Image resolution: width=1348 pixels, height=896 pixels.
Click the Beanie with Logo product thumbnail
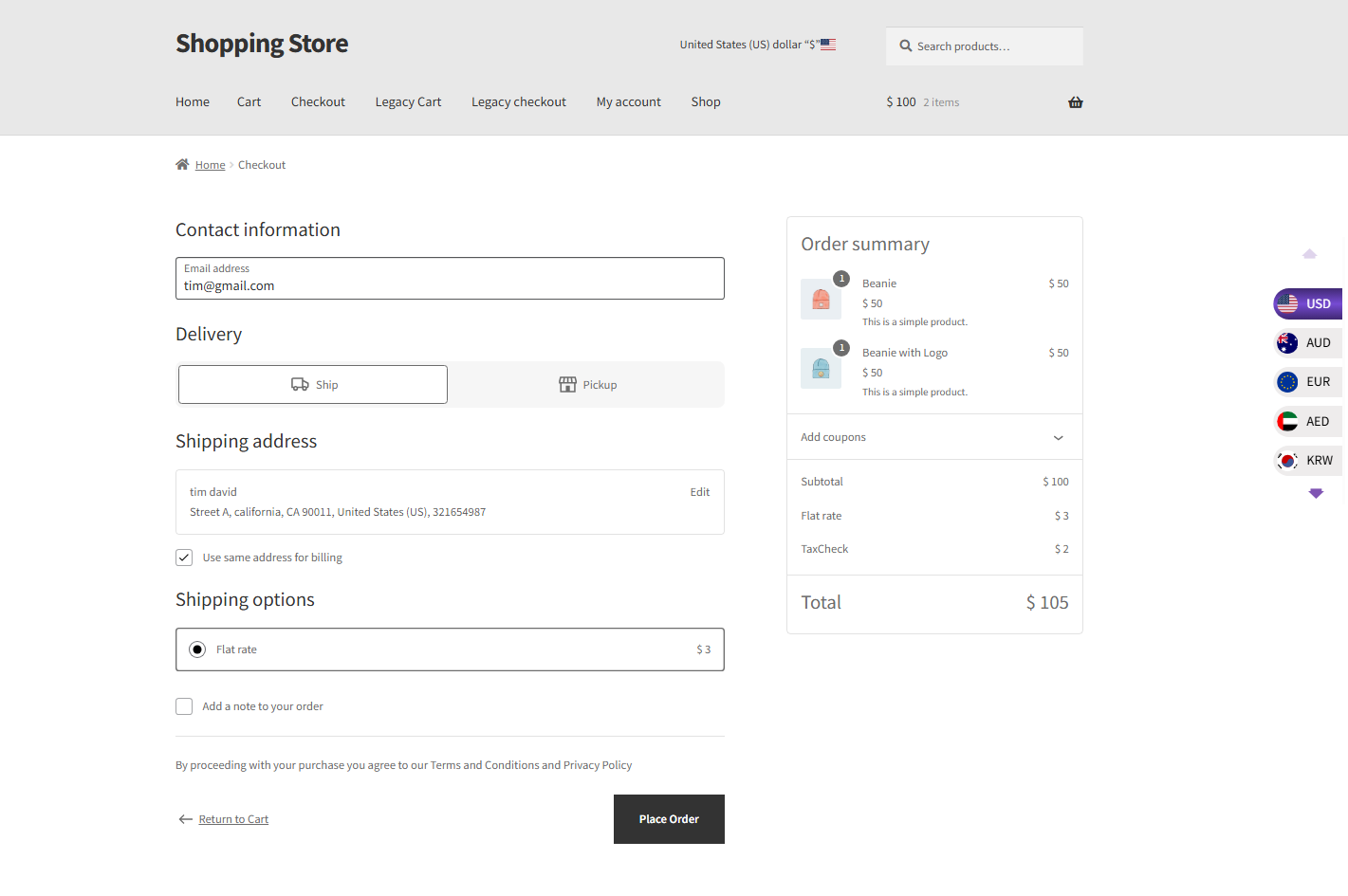pyautogui.click(x=821, y=369)
